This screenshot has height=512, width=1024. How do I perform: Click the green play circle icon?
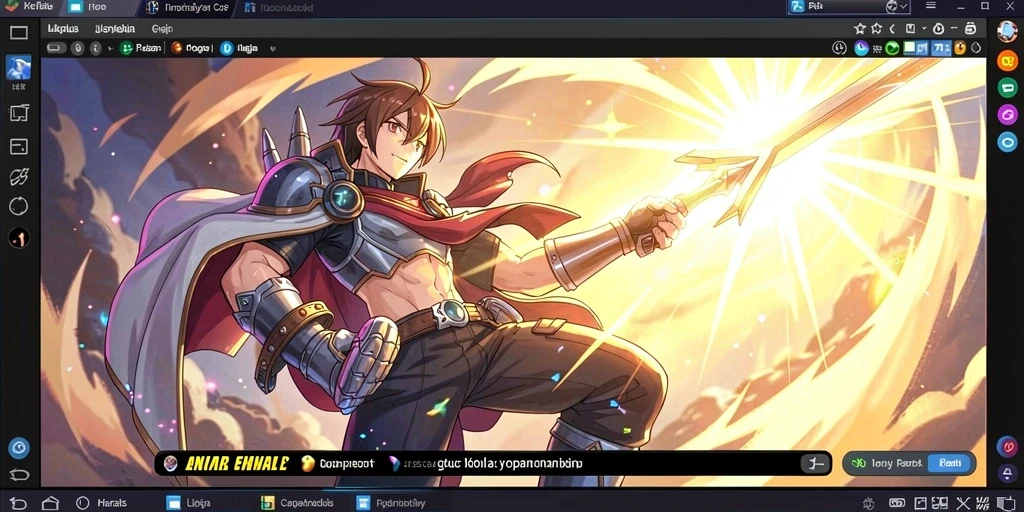click(892, 48)
